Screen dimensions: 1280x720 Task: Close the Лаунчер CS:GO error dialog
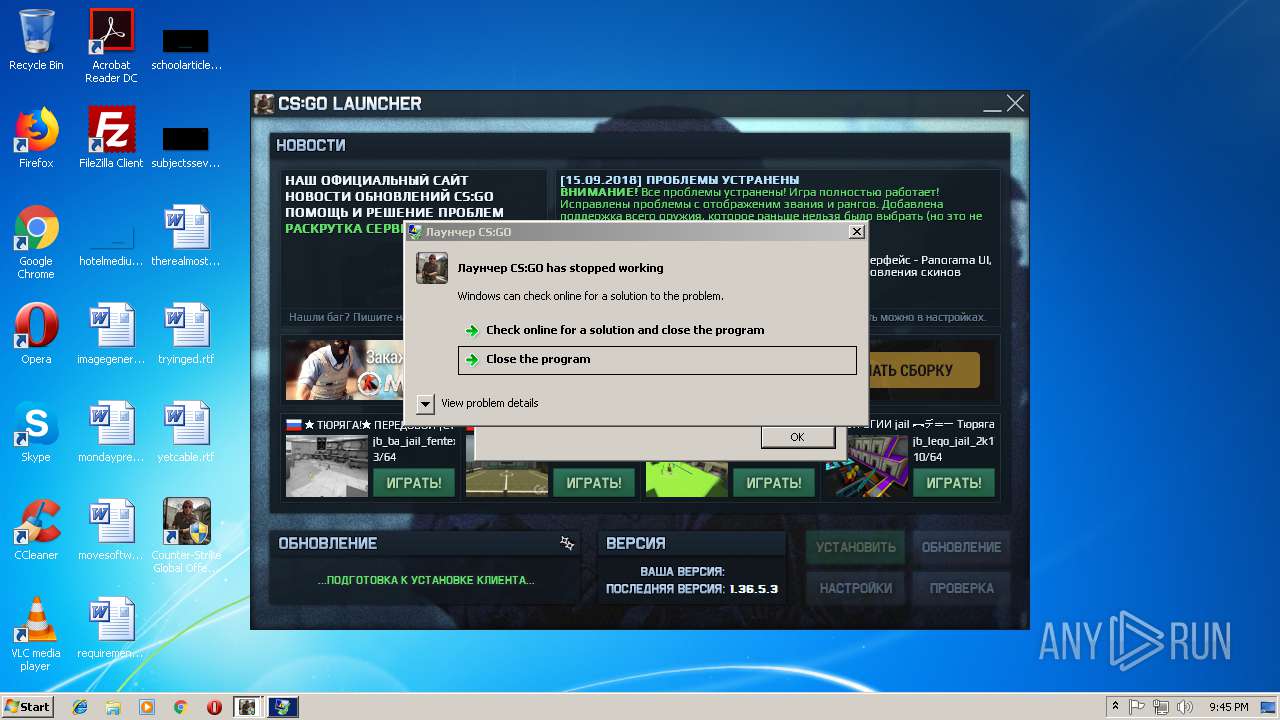(856, 232)
